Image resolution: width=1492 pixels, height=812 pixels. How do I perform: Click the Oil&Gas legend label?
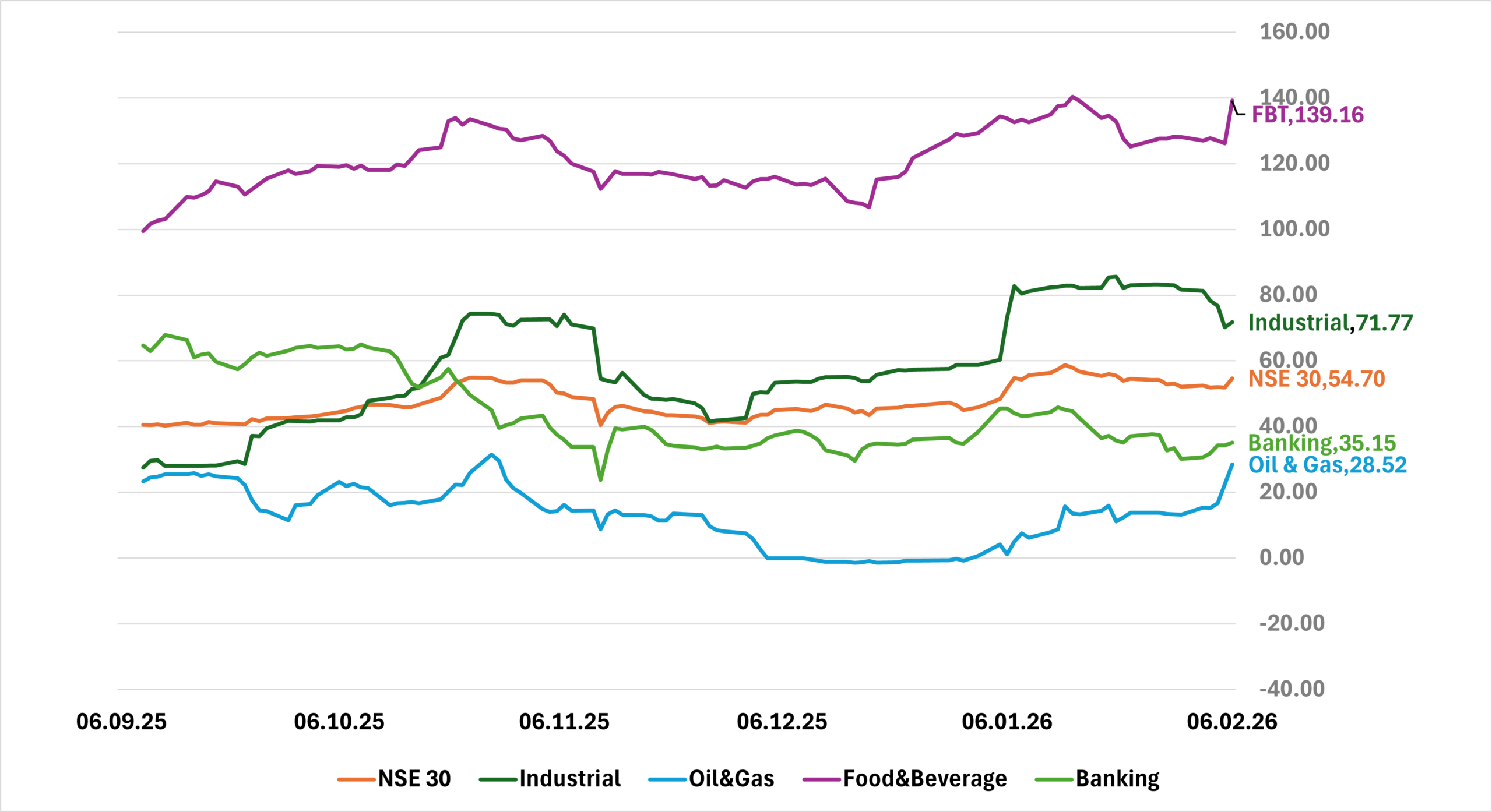pyautogui.click(x=731, y=779)
